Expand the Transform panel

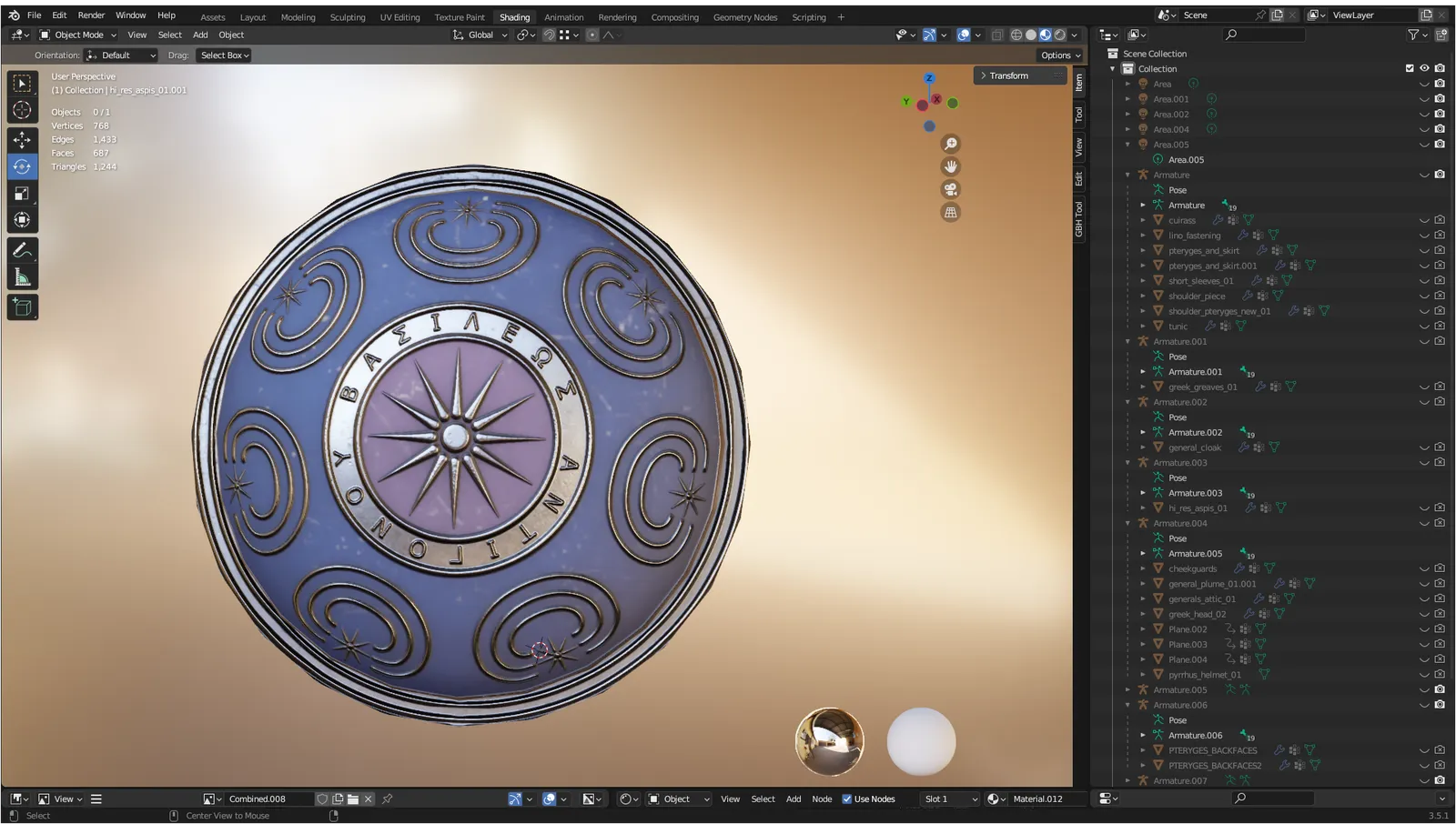coord(1019,75)
